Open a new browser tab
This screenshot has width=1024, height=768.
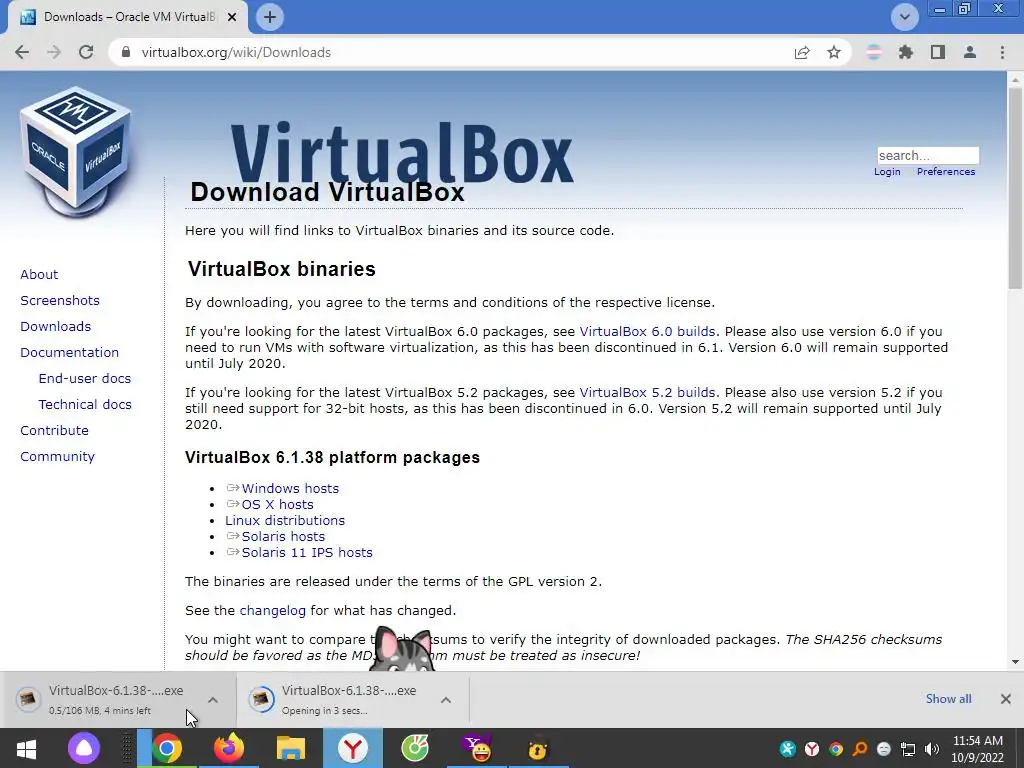(x=270, y=17)
